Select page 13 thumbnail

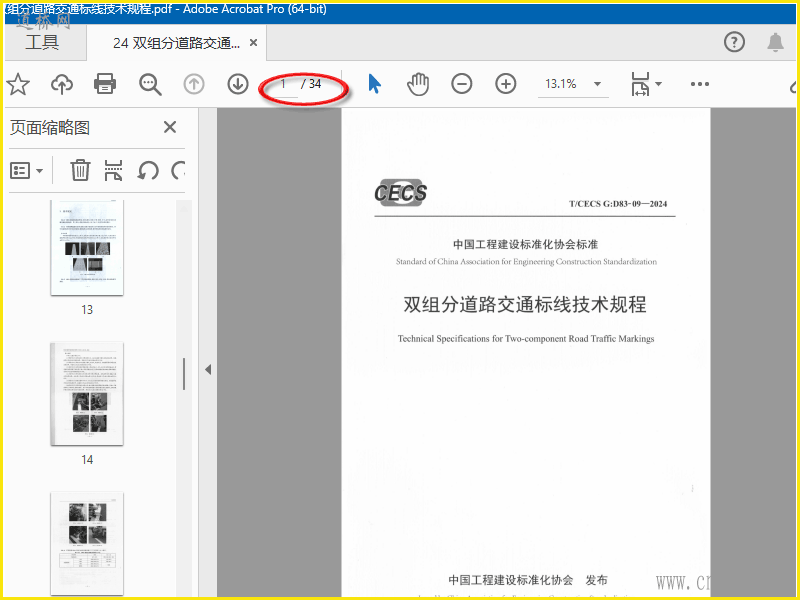[x=87, y=247]
